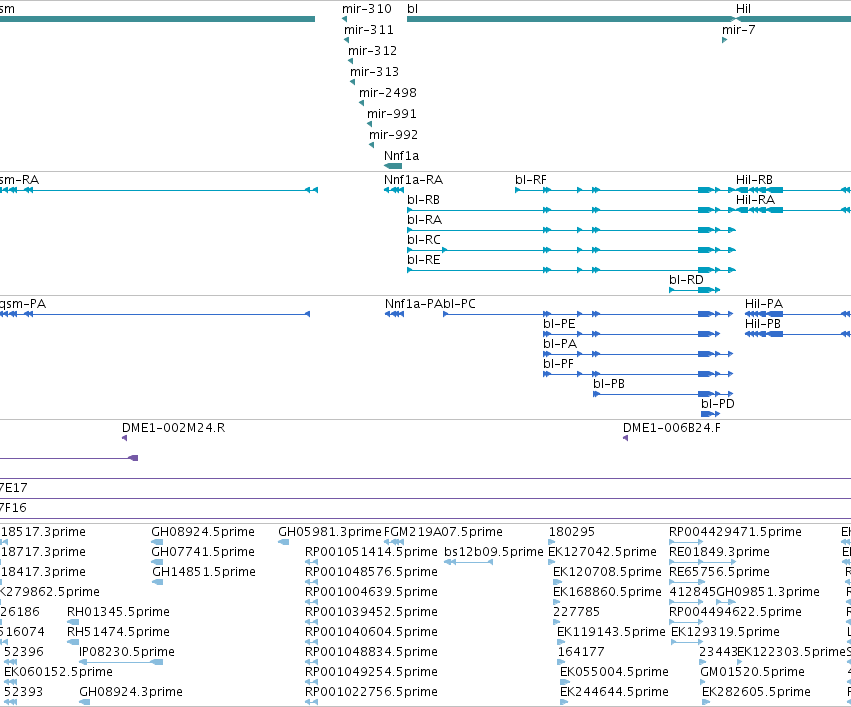Select the bl-RB transcript label
Screen dimensions: 851x707
point(423,200)
